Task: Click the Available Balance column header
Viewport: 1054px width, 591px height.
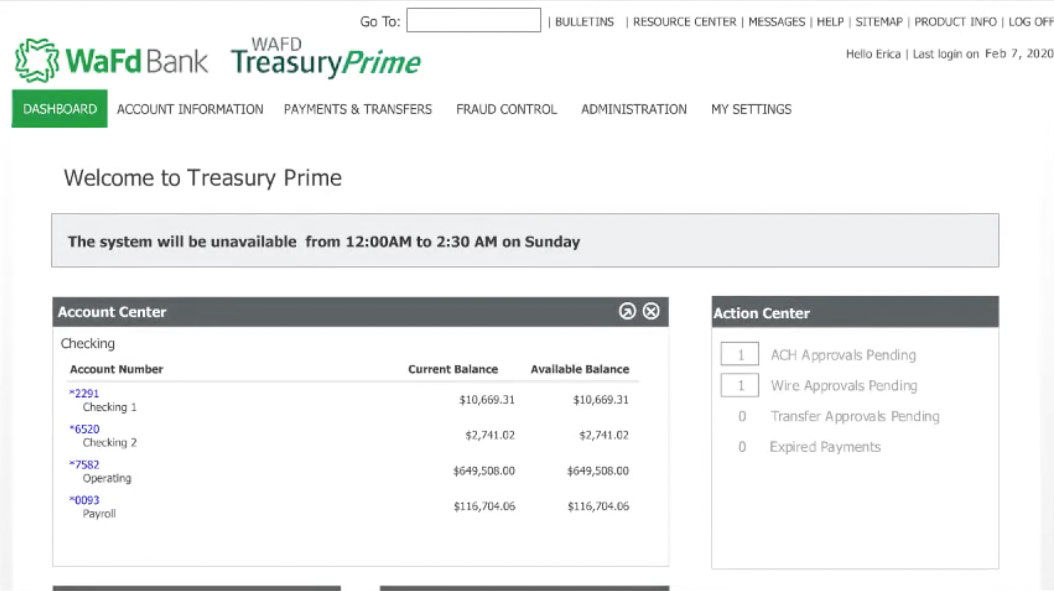Action: coord(580,369)
